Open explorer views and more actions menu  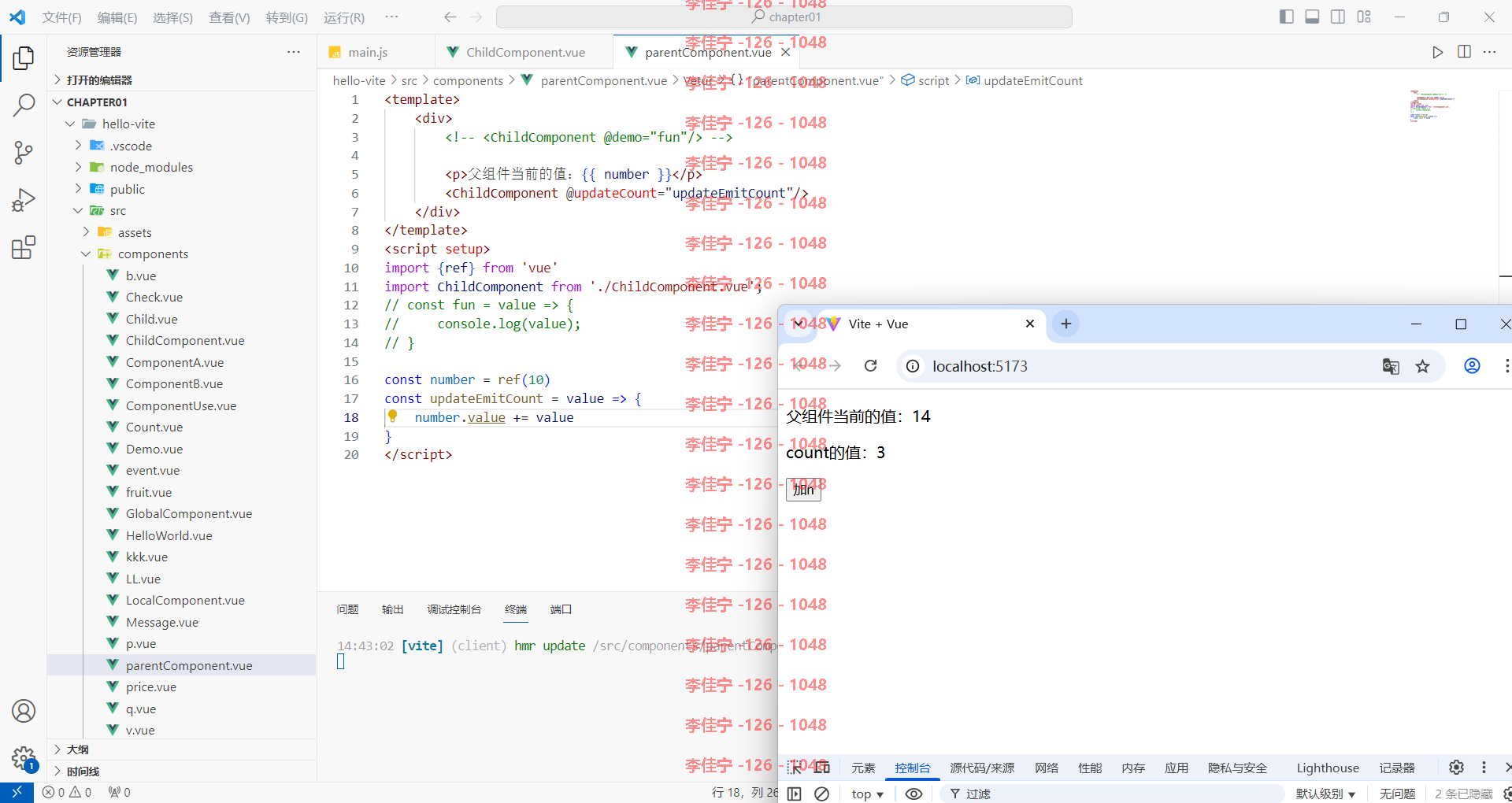coord(294,52)
